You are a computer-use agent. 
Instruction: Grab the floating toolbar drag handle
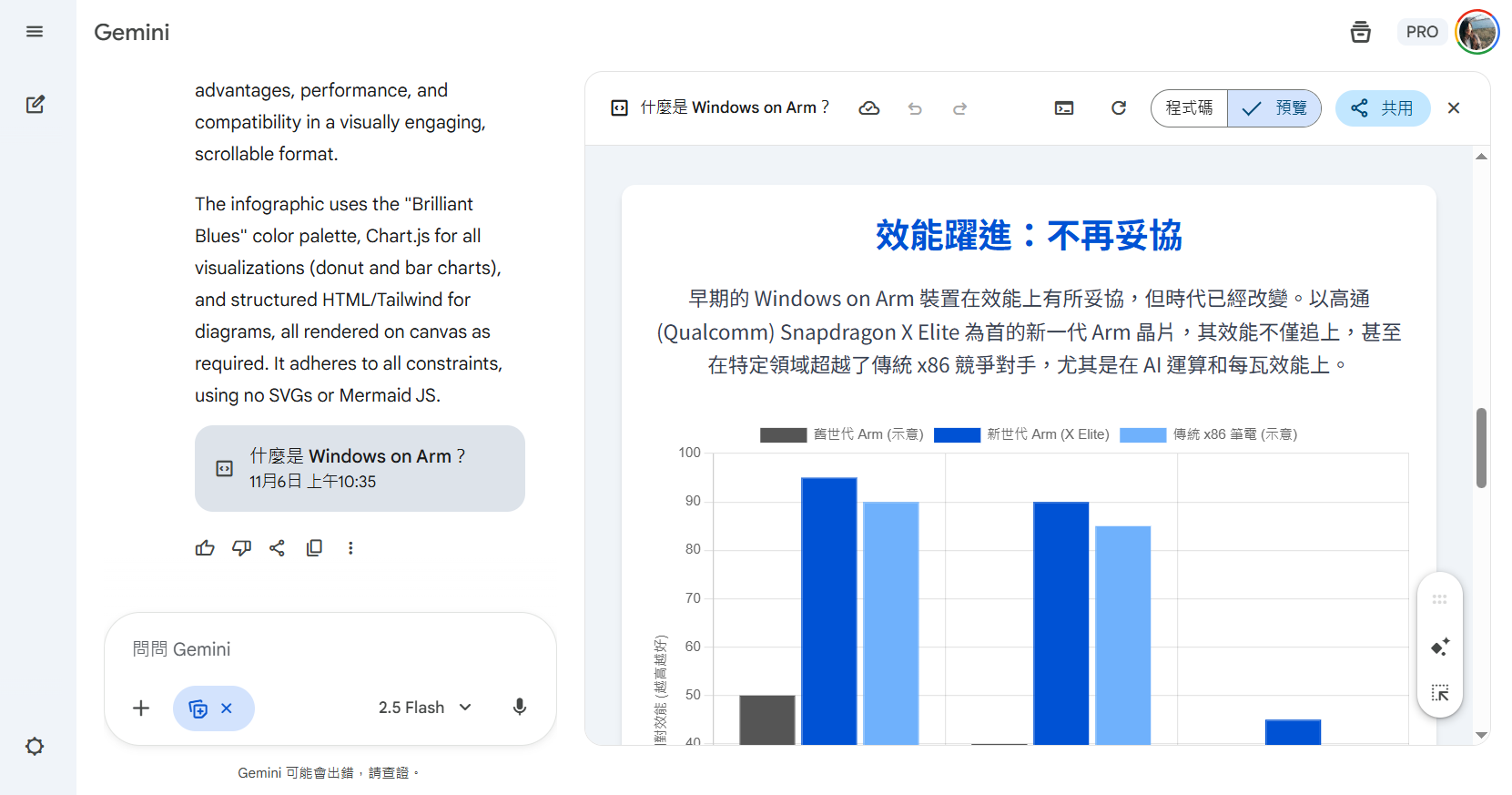[1440, 599]
